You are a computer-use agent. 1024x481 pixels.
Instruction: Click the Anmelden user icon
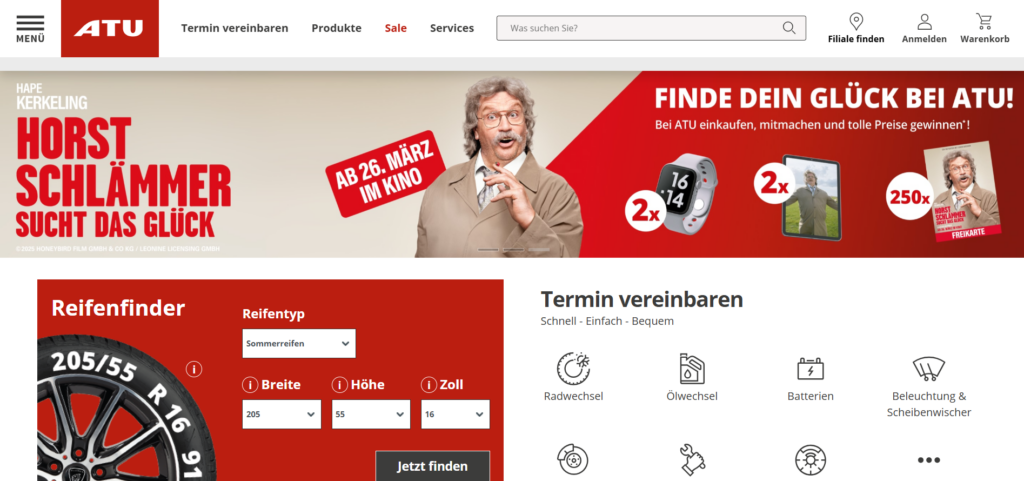pos(924,22)
